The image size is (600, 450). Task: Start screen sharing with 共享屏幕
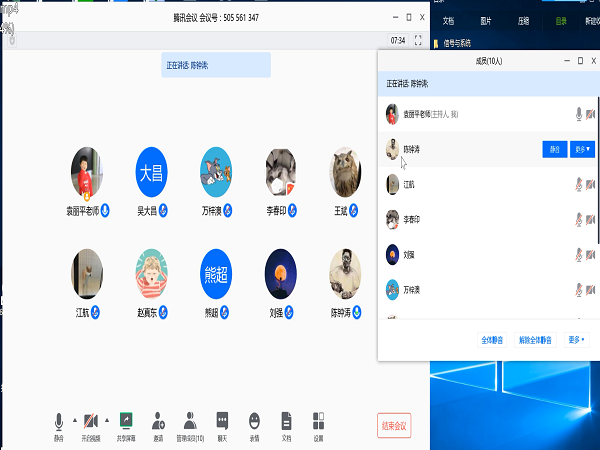pos(126,421)
